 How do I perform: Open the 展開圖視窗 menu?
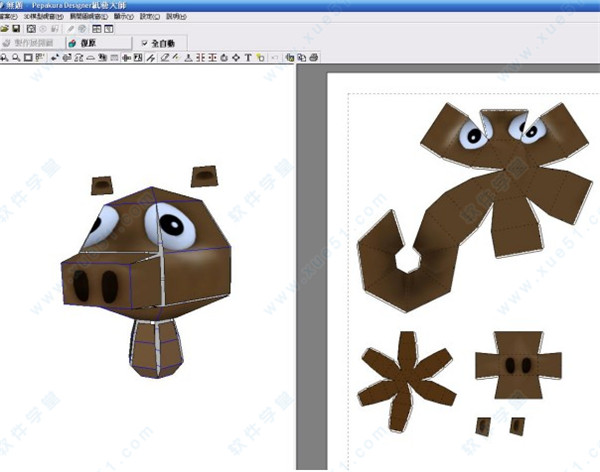(84, 17)
